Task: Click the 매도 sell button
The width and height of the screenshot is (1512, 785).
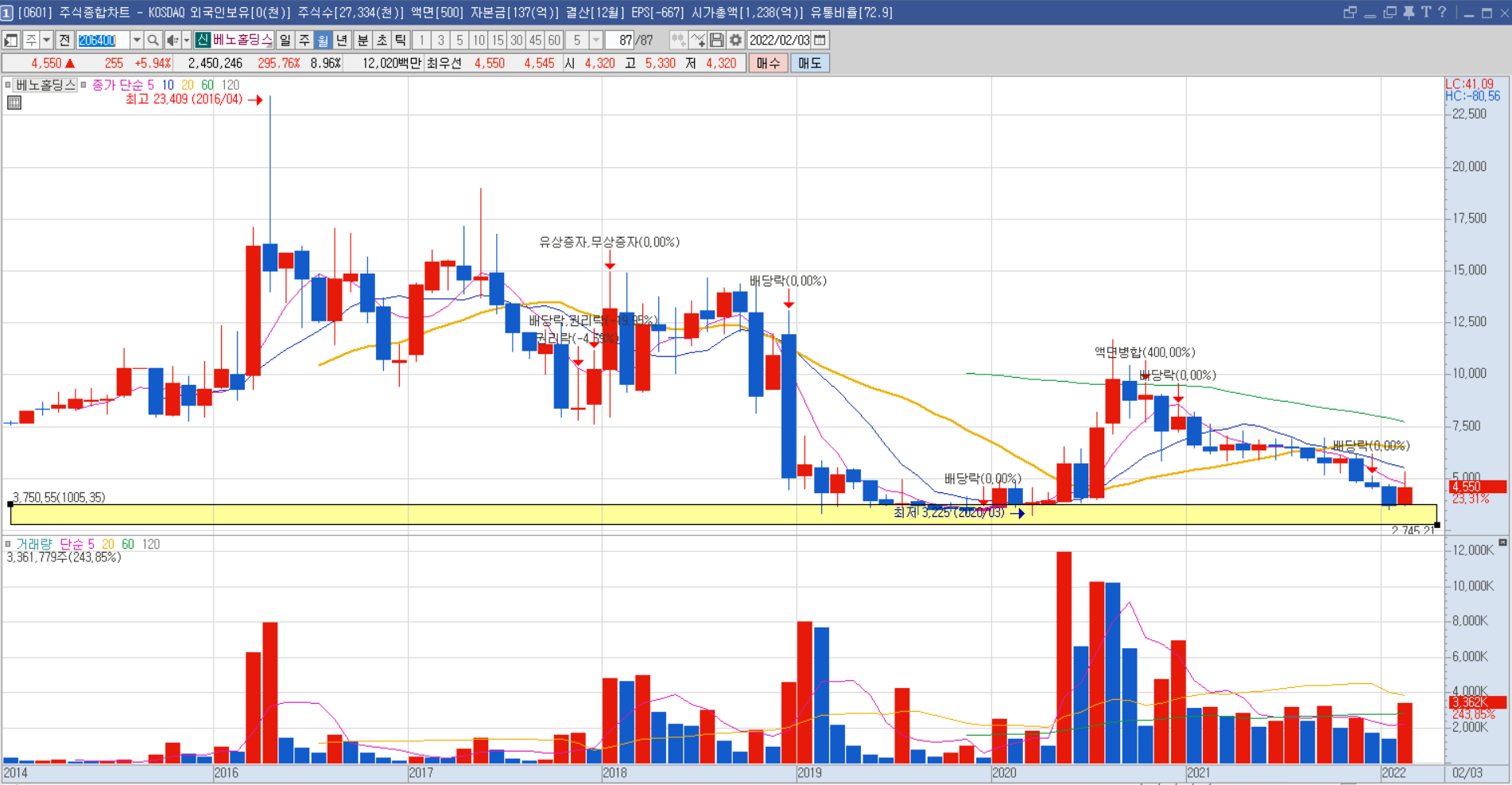Action: point(810,63)
